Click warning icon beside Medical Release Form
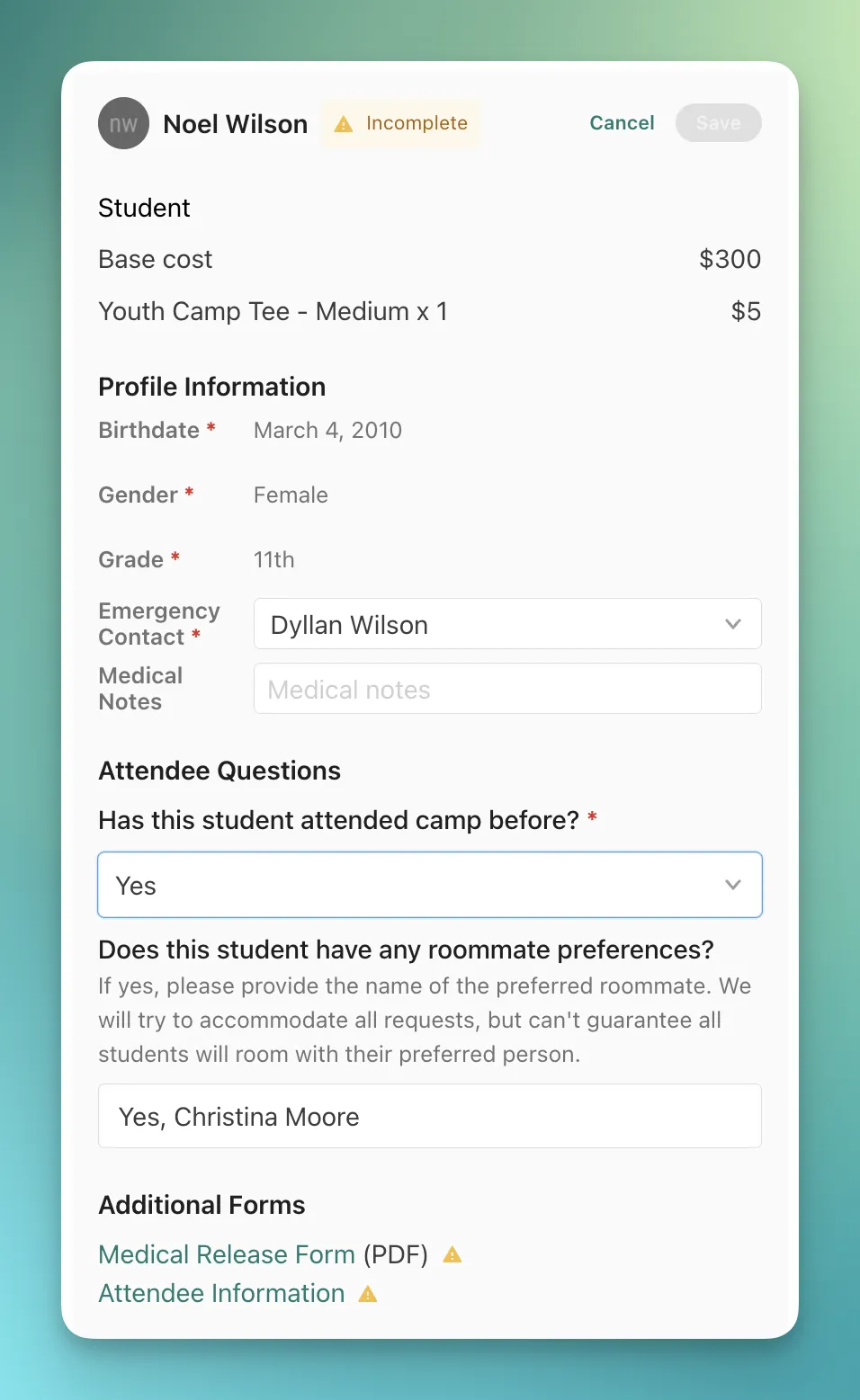This screenshot has height=1400, width=860. [x=452, y=1254]
